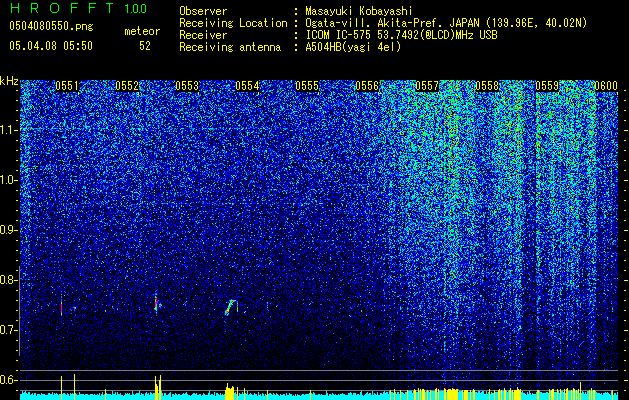Click the Receiver label

(x=203, y=35)
